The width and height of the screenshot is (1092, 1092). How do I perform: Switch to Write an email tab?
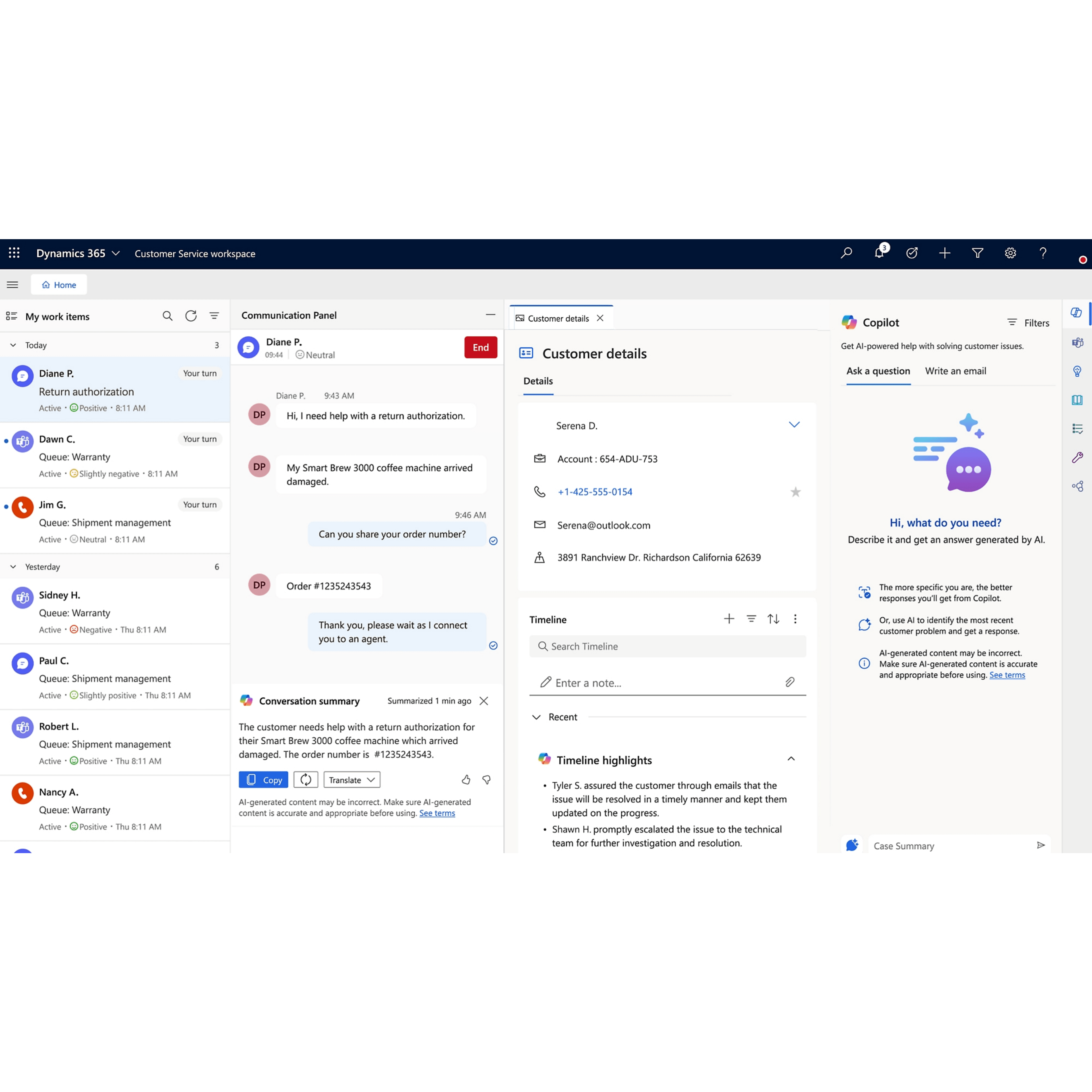pyautogui.click(x=955, y=371)
